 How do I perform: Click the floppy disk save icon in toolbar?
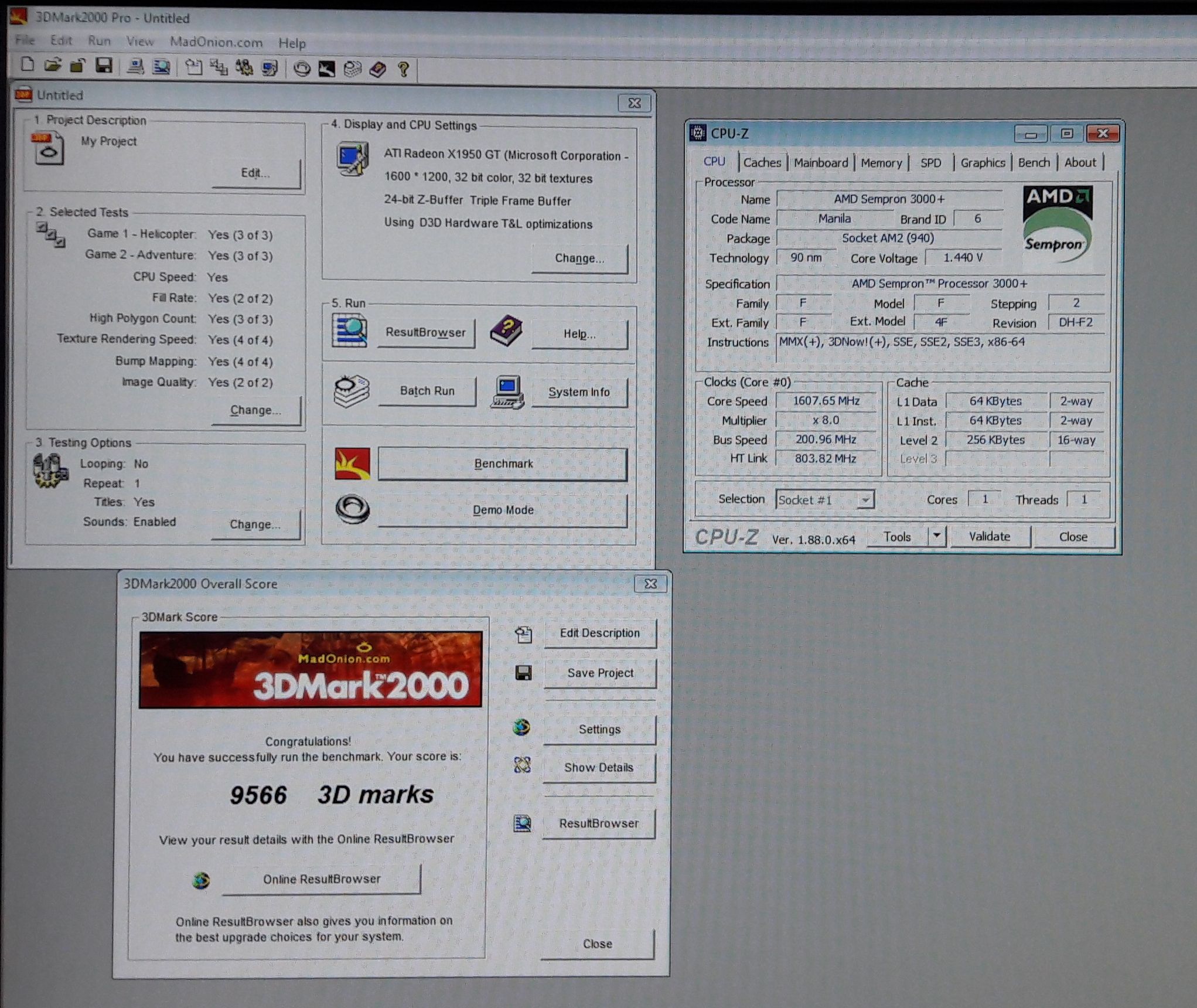104,66
